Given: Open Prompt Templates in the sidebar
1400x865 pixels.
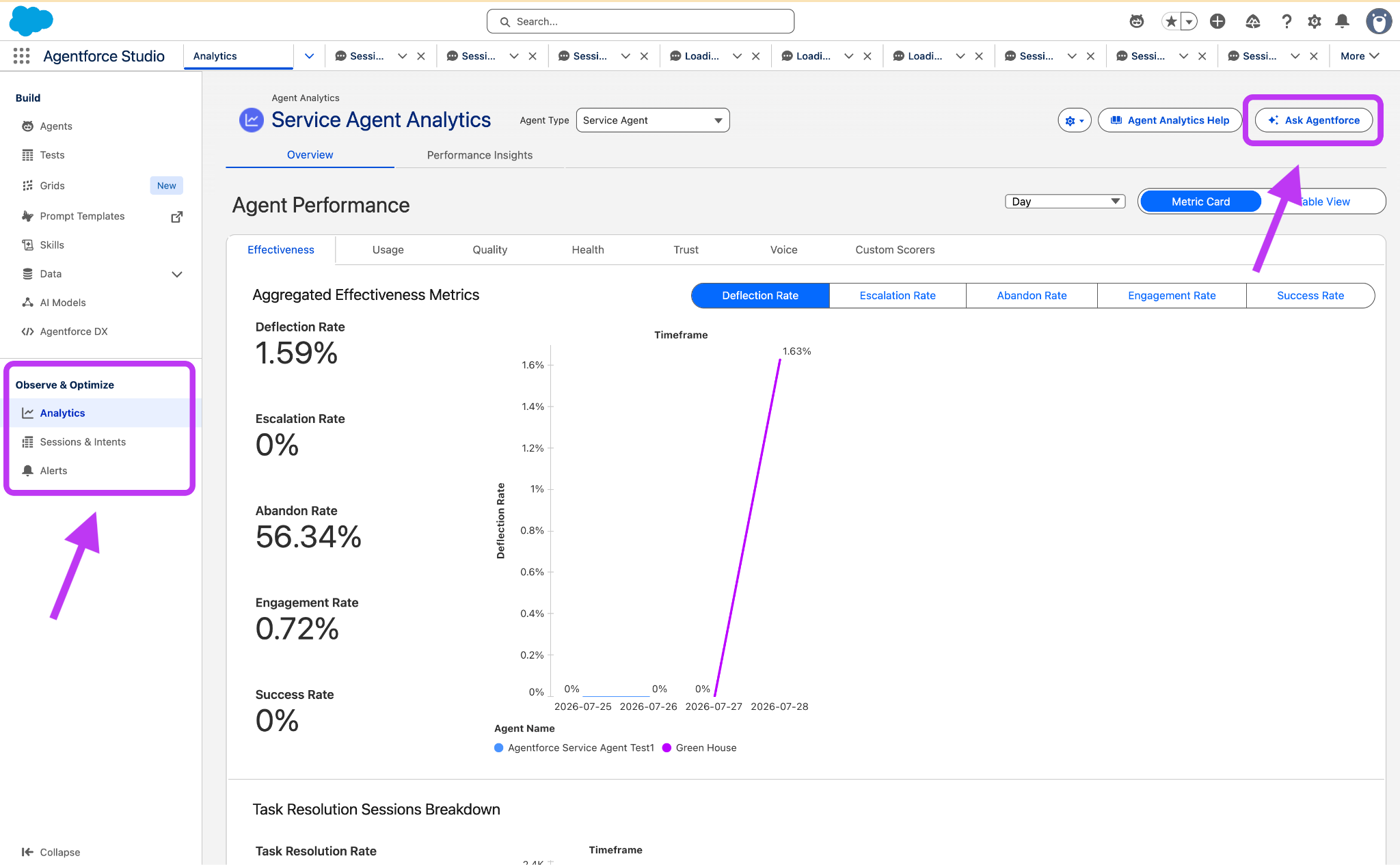Looking at the screenshot, I should click(x=82, y=216).
